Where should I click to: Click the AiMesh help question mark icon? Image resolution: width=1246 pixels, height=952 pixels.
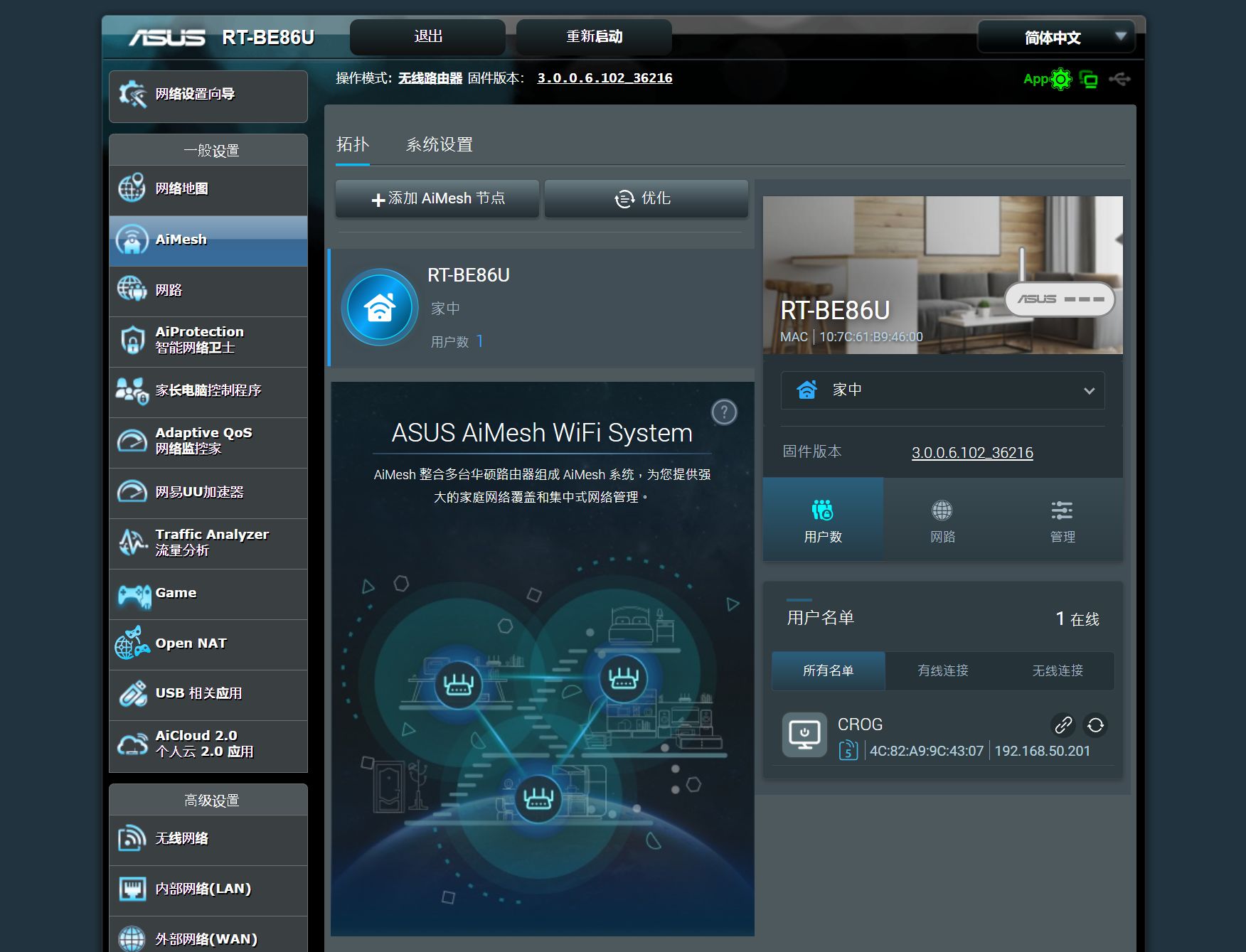[x=724, y=412]
